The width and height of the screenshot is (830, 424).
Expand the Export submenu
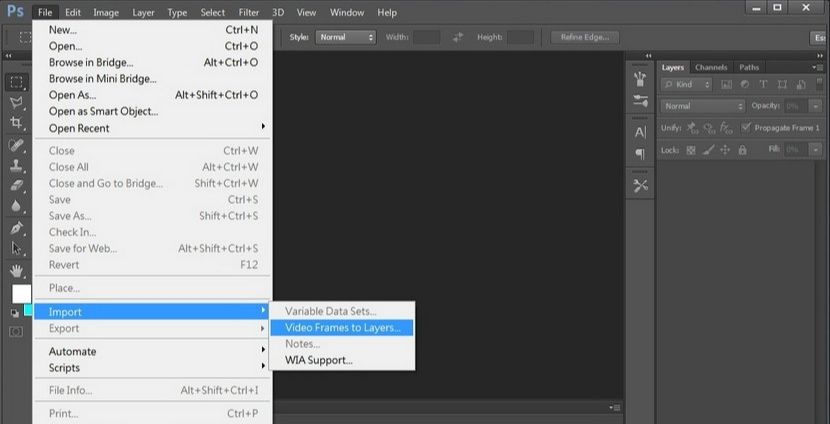point(152,328)
